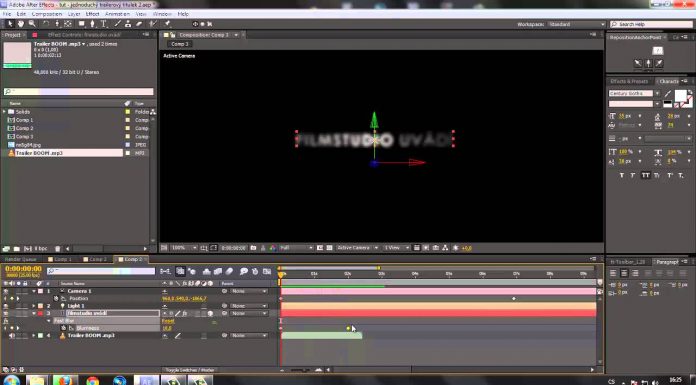Select the Pen tool
The image size is (696, 385).
93,24
